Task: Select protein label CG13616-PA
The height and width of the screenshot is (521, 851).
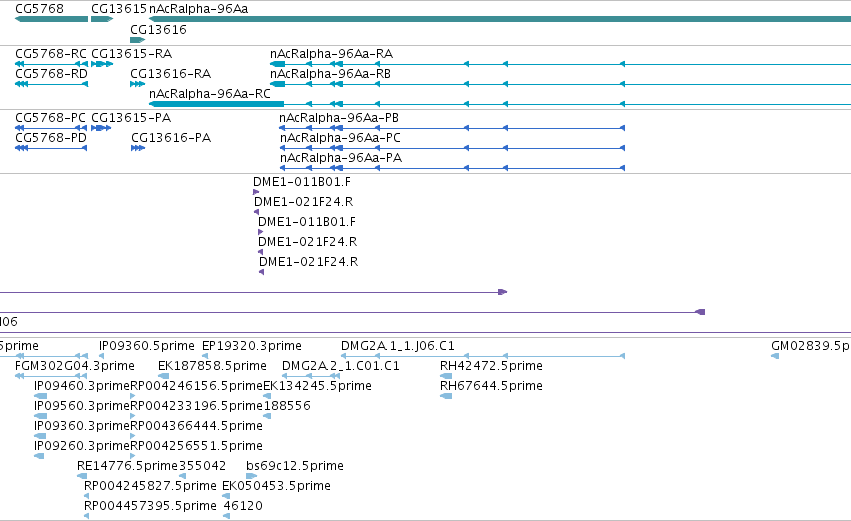Action: pyautogui.click(x=171, y=138)
